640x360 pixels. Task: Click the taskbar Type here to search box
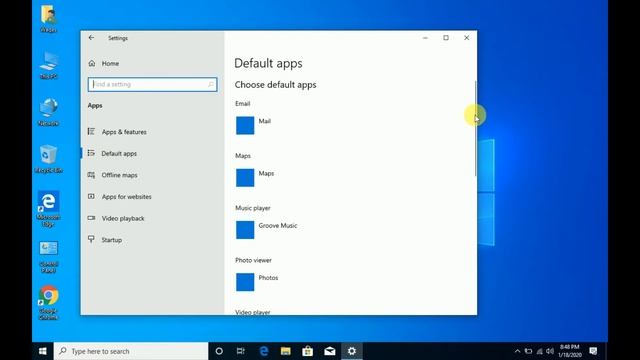(x=131, y=351)
